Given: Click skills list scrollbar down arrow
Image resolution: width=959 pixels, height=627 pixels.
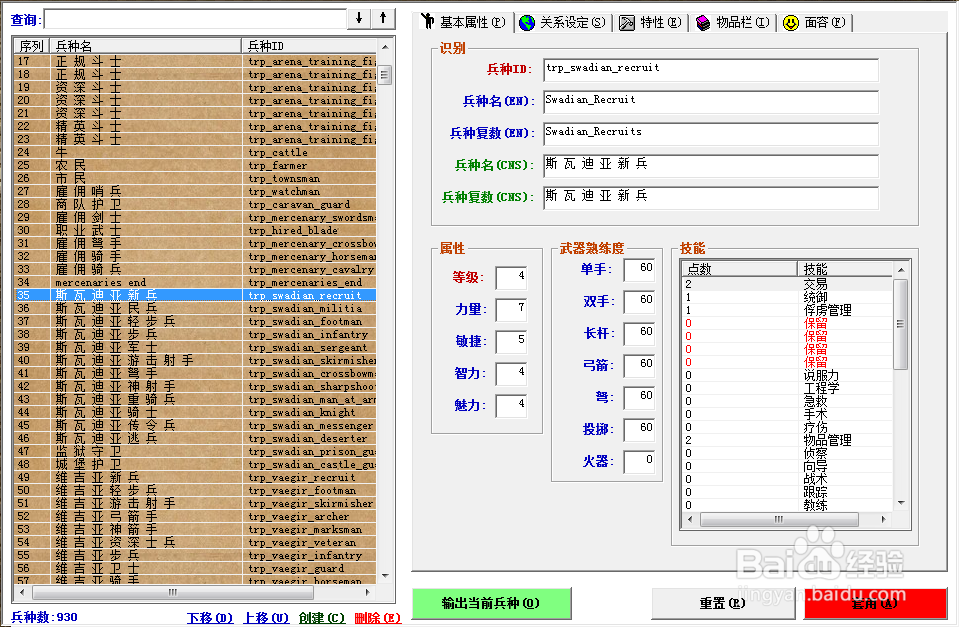Looking at the screenshot, I should click(x=901, y=503).
